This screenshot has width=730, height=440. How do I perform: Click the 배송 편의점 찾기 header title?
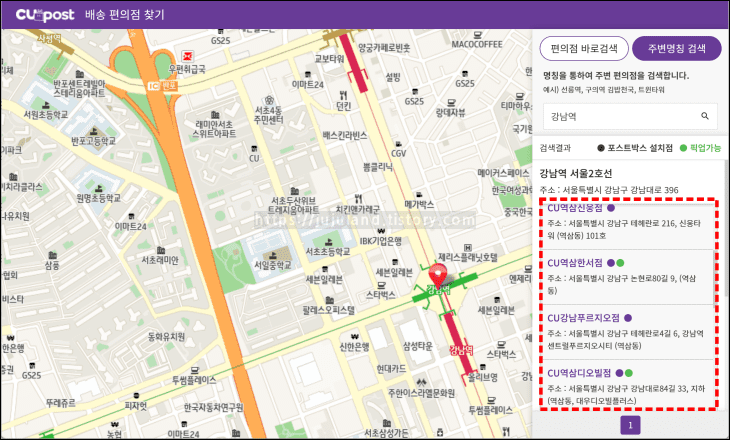(125, 15)
